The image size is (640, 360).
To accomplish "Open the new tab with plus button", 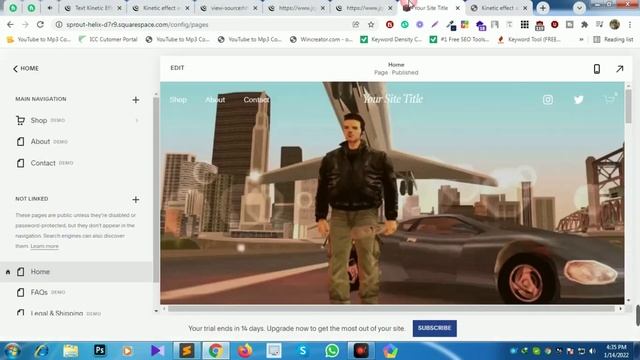I will [x=543, y=8].
